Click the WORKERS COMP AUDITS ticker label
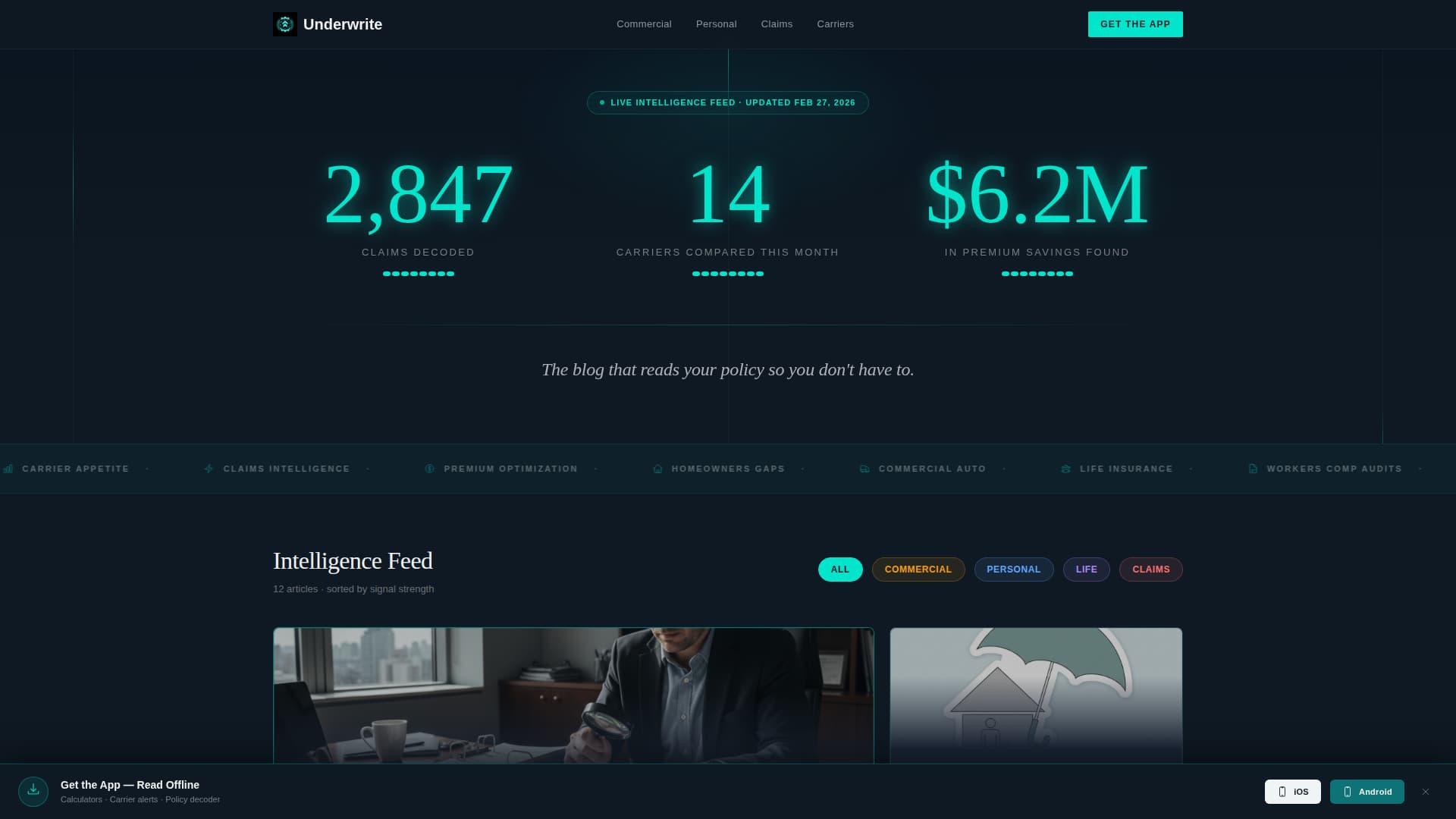Image resolution: width=1456 pixels, height=819 pixels. [x=1335, y=469]
